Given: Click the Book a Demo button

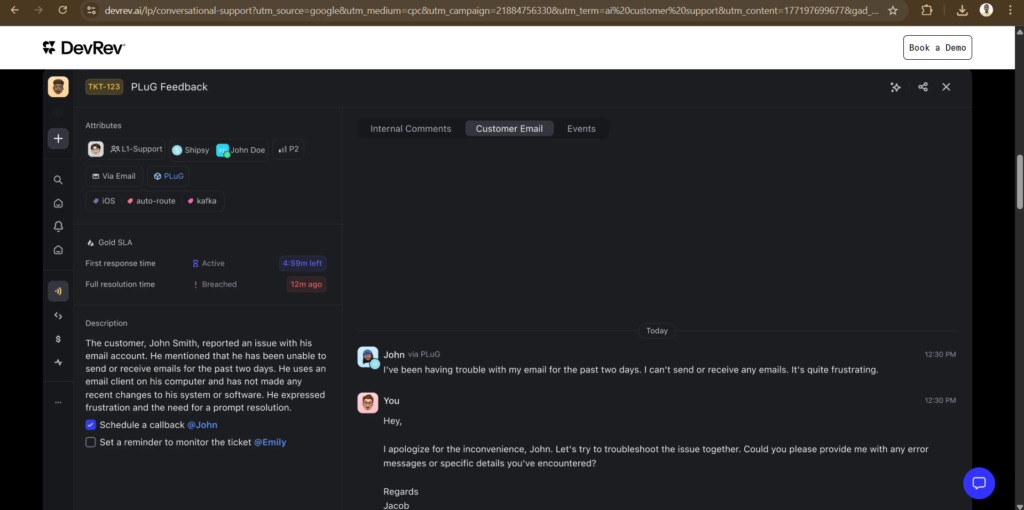Looking at the screenshot, I should pyautogui.click(x=937, y=48).
